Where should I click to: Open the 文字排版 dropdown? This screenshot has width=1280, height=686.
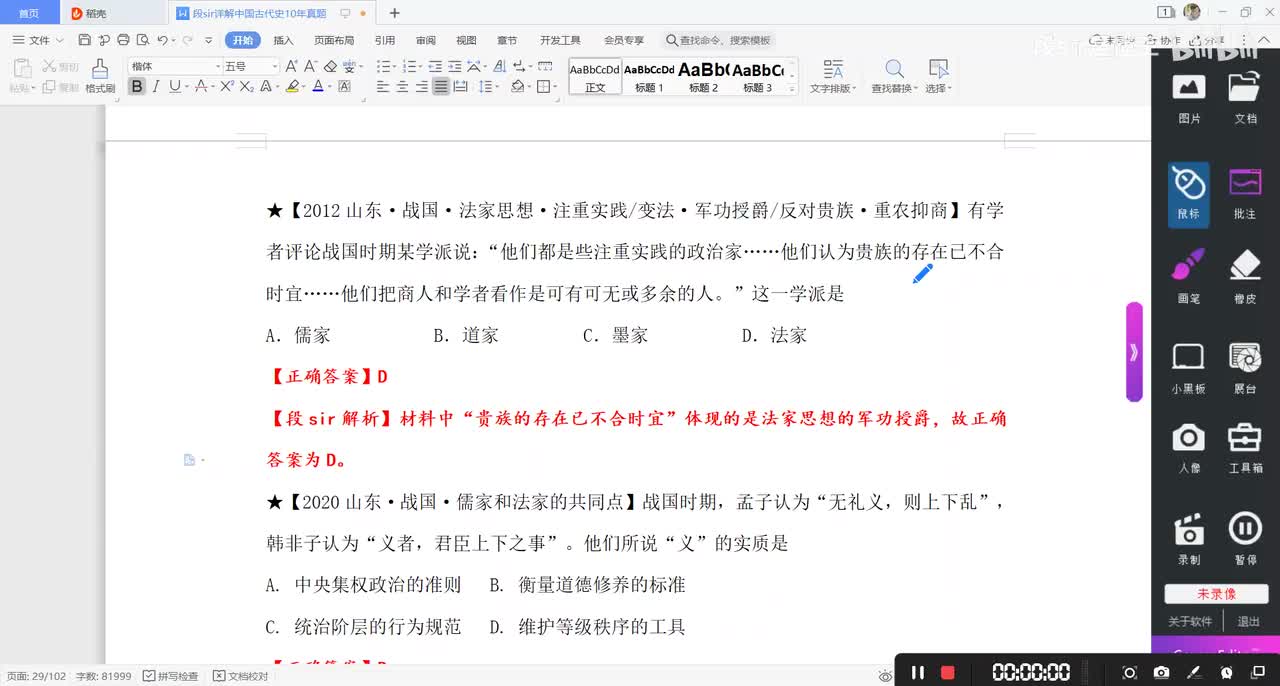[832, 77]
